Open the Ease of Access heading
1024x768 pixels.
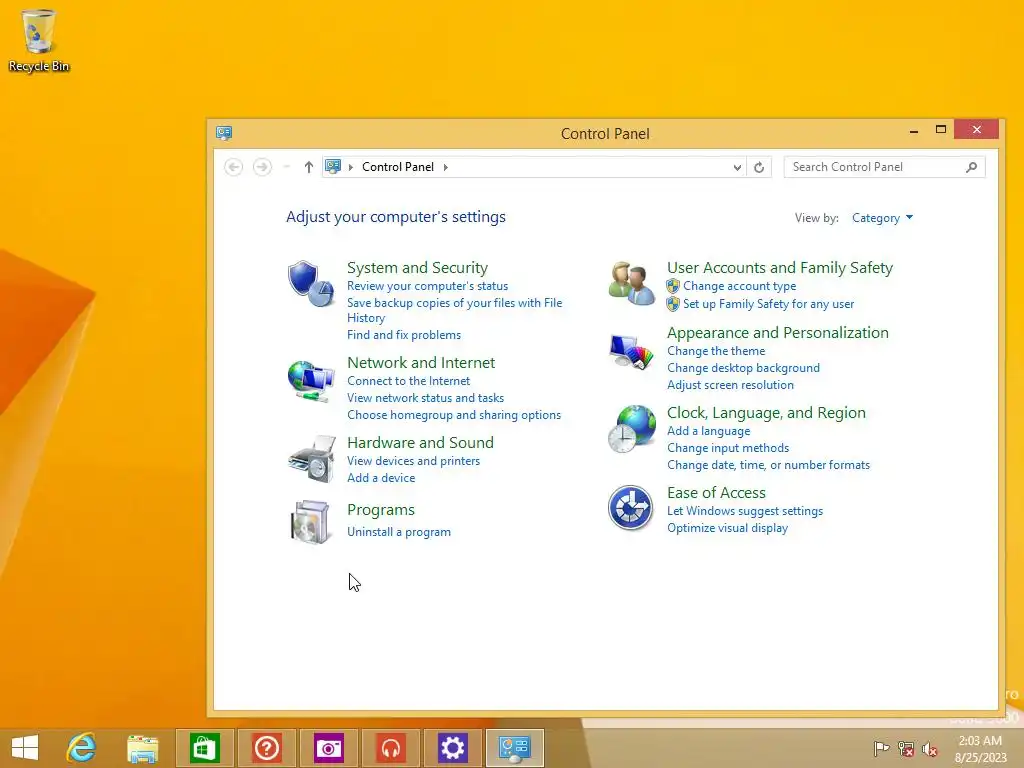click(x=716, y=493)
